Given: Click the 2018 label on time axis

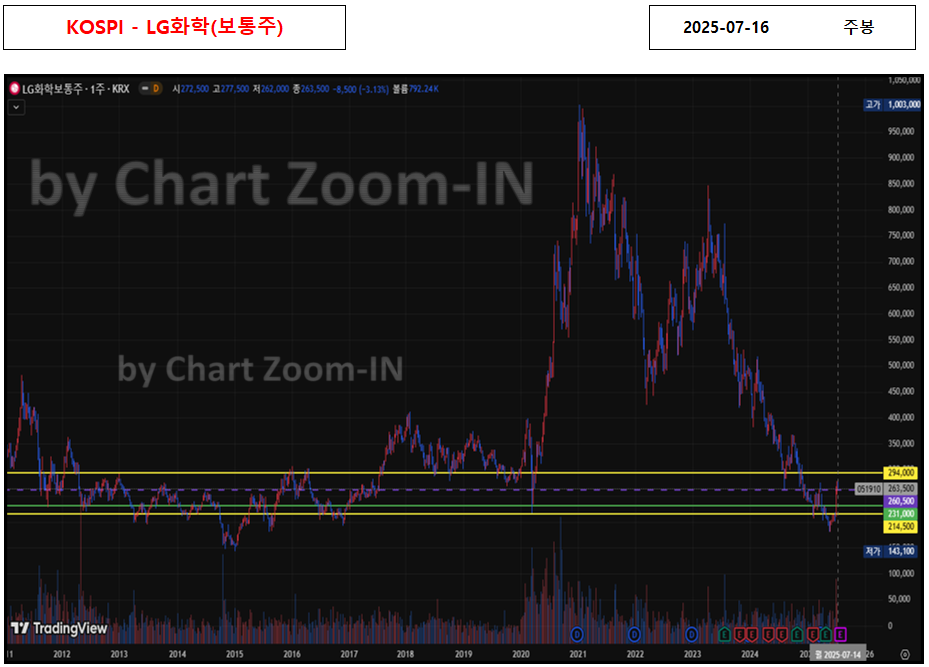Looking at the screenshot, I should tap(405, 655).
